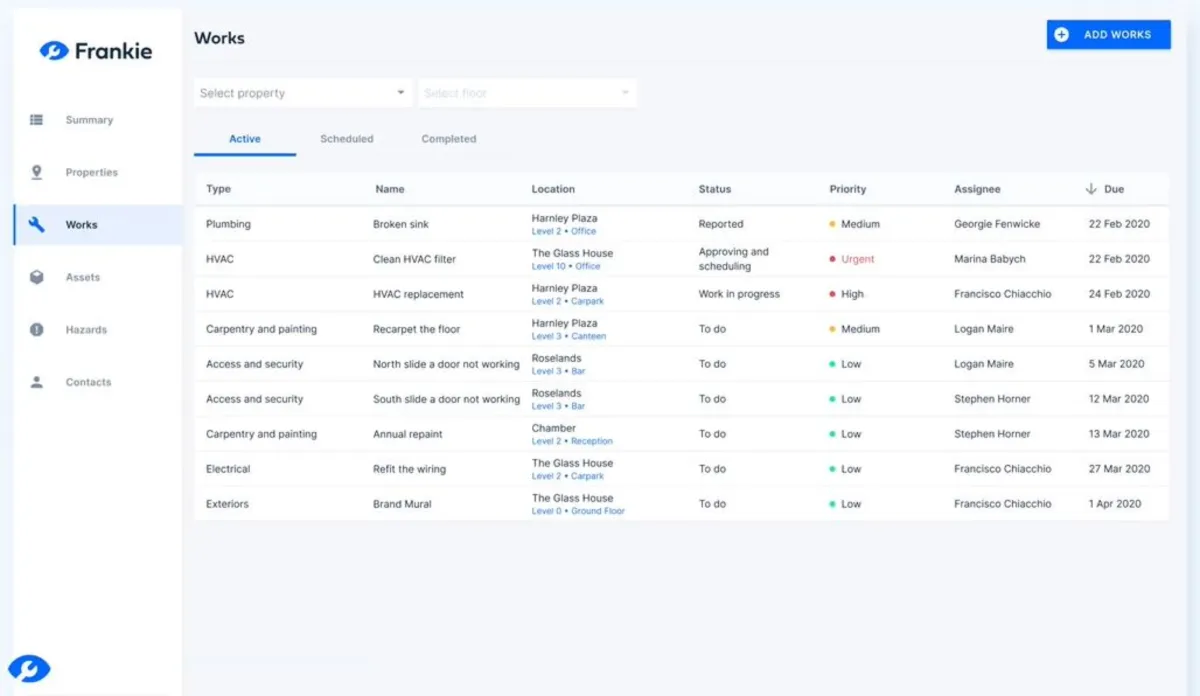1200x696 pixels.
Task: Switch to the Scheduled tab
Action: 346,139
